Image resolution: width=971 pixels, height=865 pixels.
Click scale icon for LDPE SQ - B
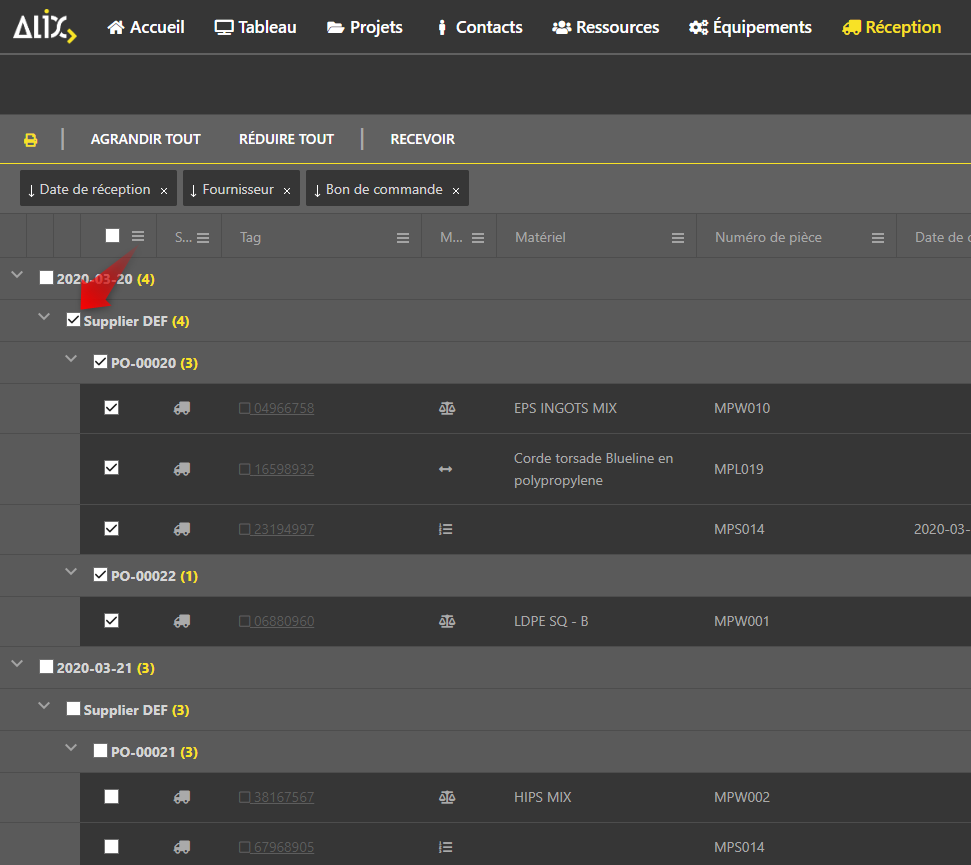click(447, 621)
